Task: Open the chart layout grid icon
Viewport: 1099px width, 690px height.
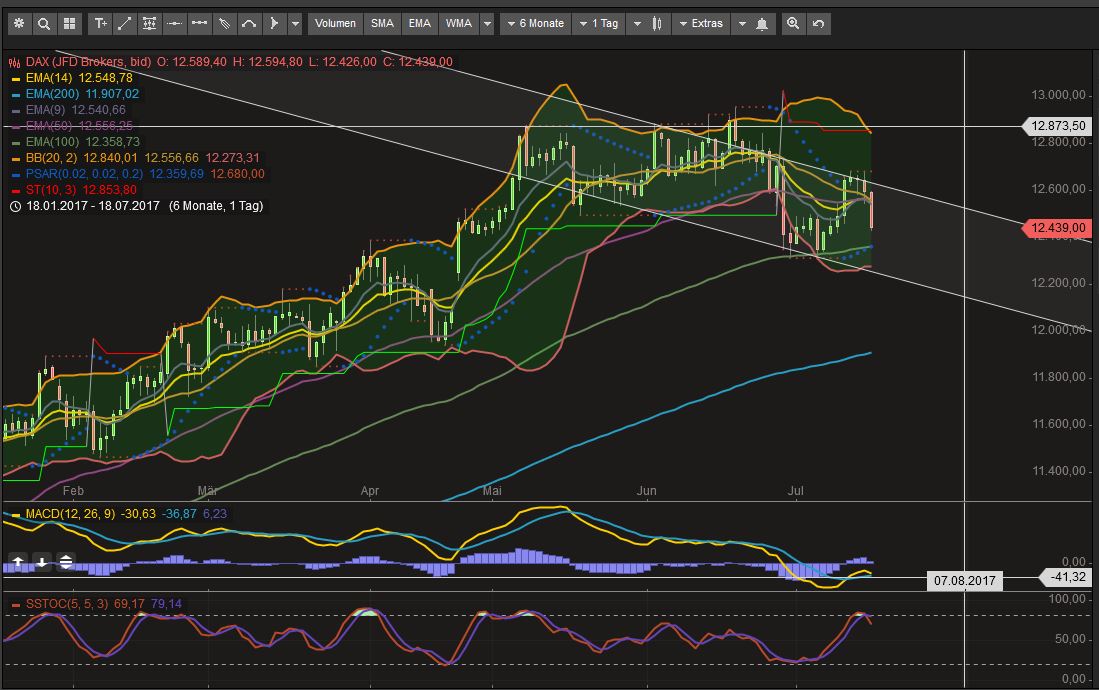Action: [x=69, y=23]
